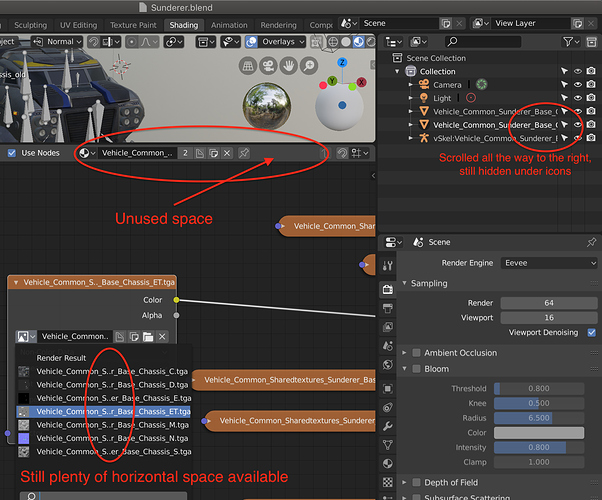Toggle the Use Nodes checkbox

pos(12,153)
